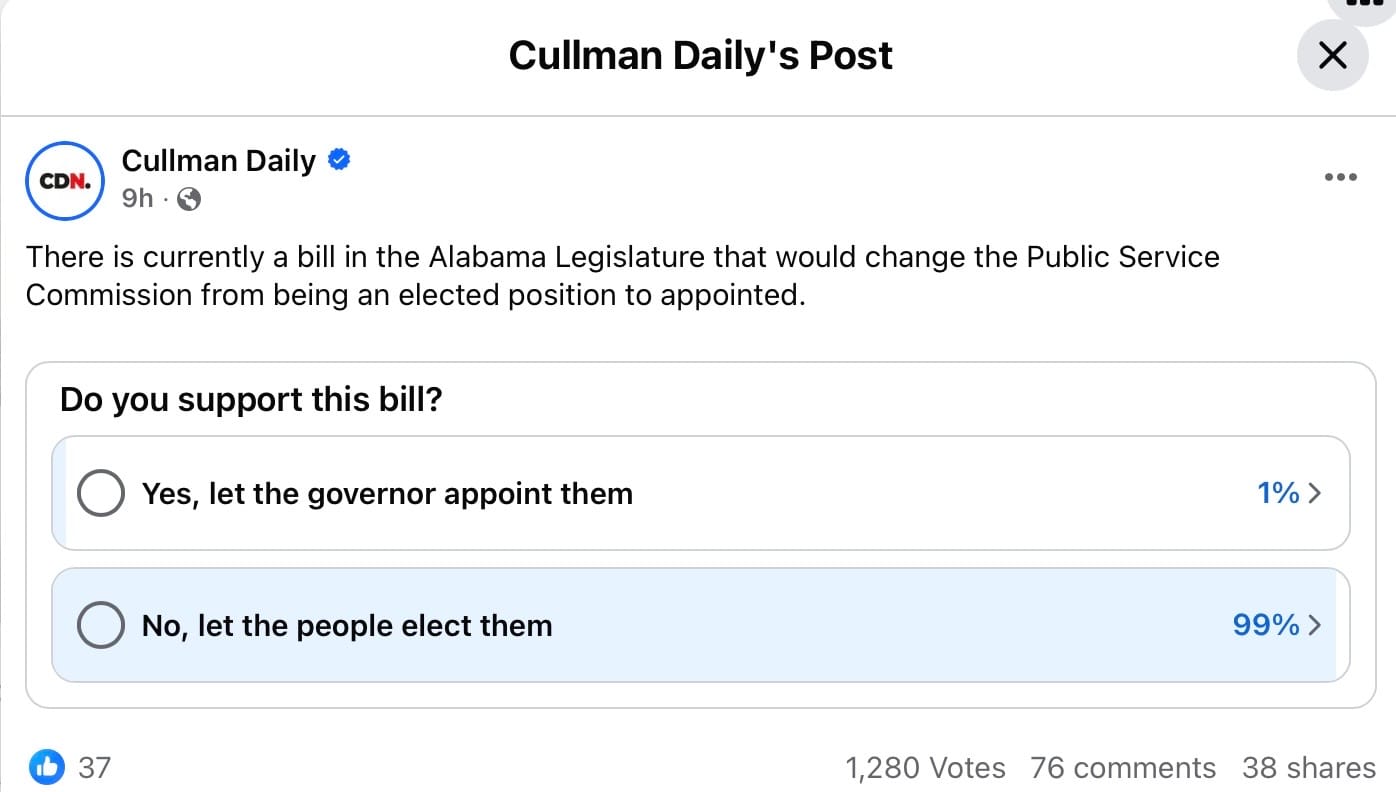This screenshot has width=1396, height=792.
Task: View the 38 shares list
Action: [1308, 767]
